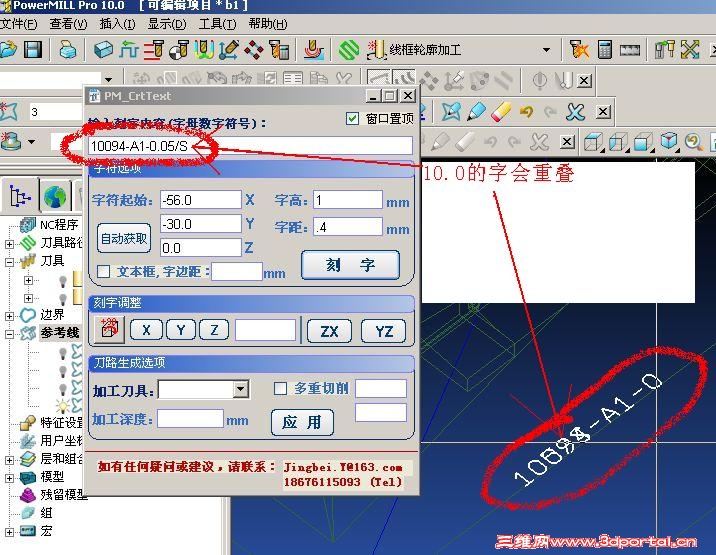Screen dimensions: 716x555
Task: Click the measure ruler icon
Action: coord(630,50)
